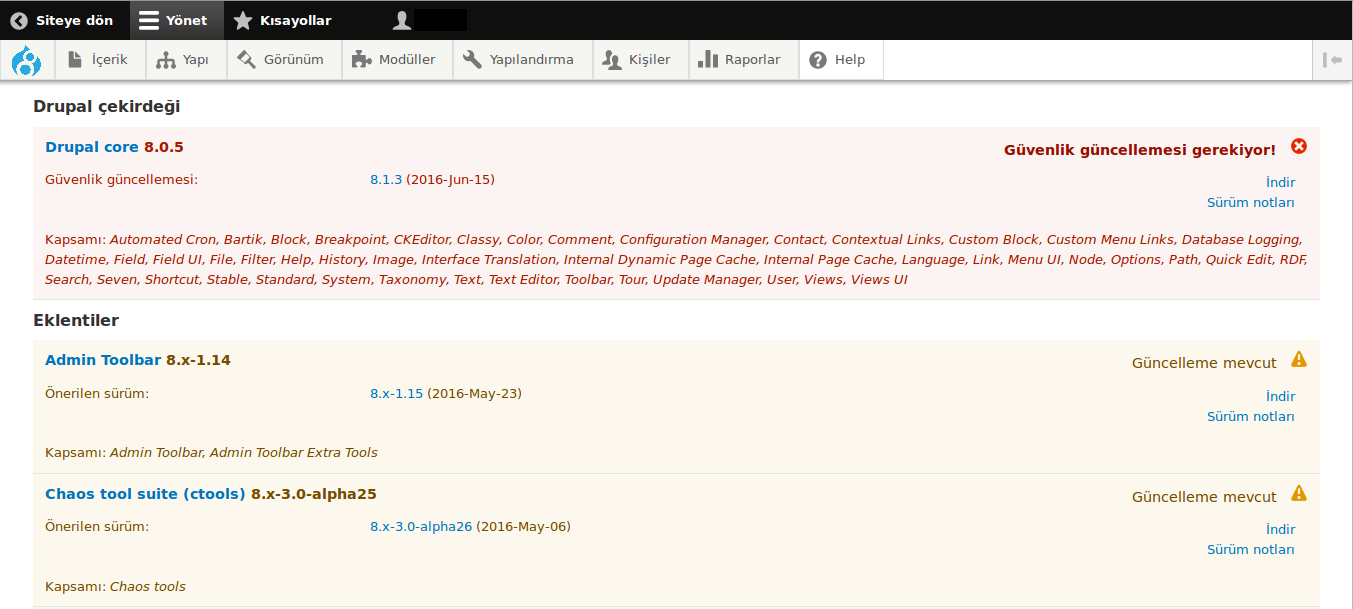This screenshot has height=609, width=1353.
Task: Click the warning triangle icon for Admin Toolbar
Action: (x=1299, y=359)
